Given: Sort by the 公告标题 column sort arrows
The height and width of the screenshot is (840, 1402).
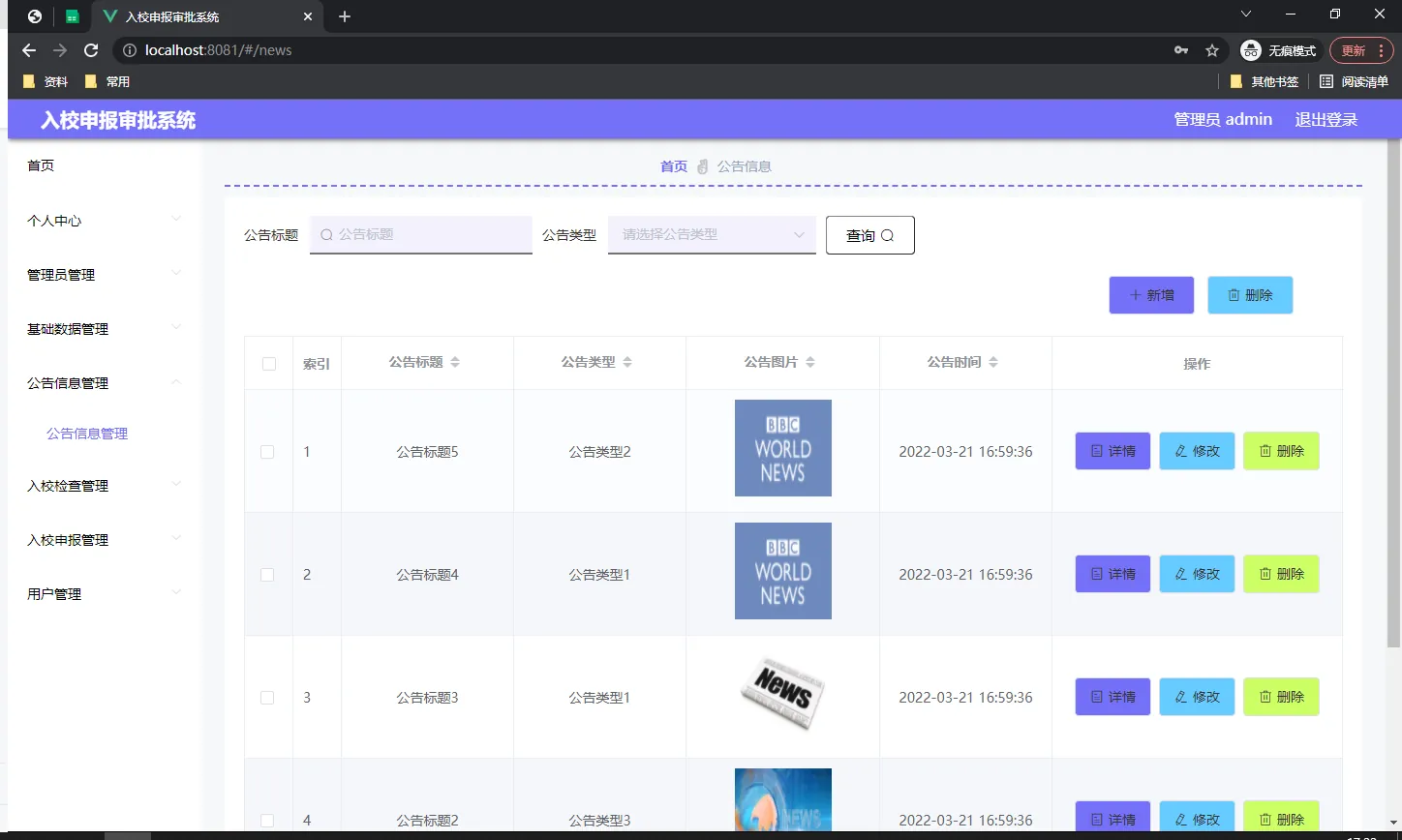Looking at the screenshot, I should point(455,362).
